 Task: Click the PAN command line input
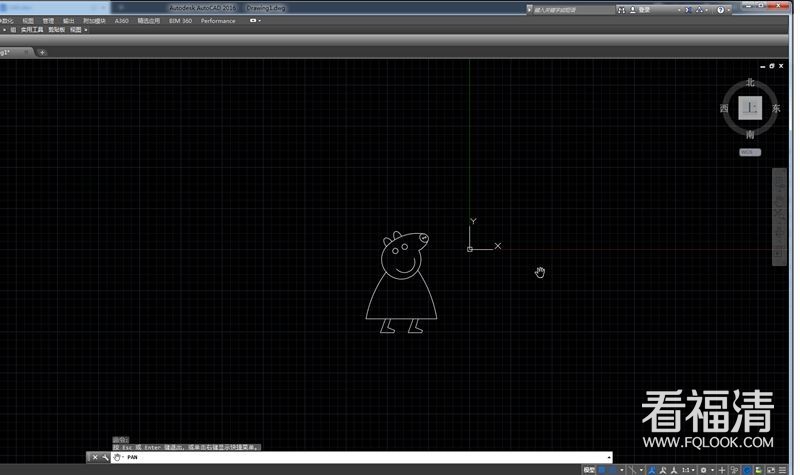(361, 457)
